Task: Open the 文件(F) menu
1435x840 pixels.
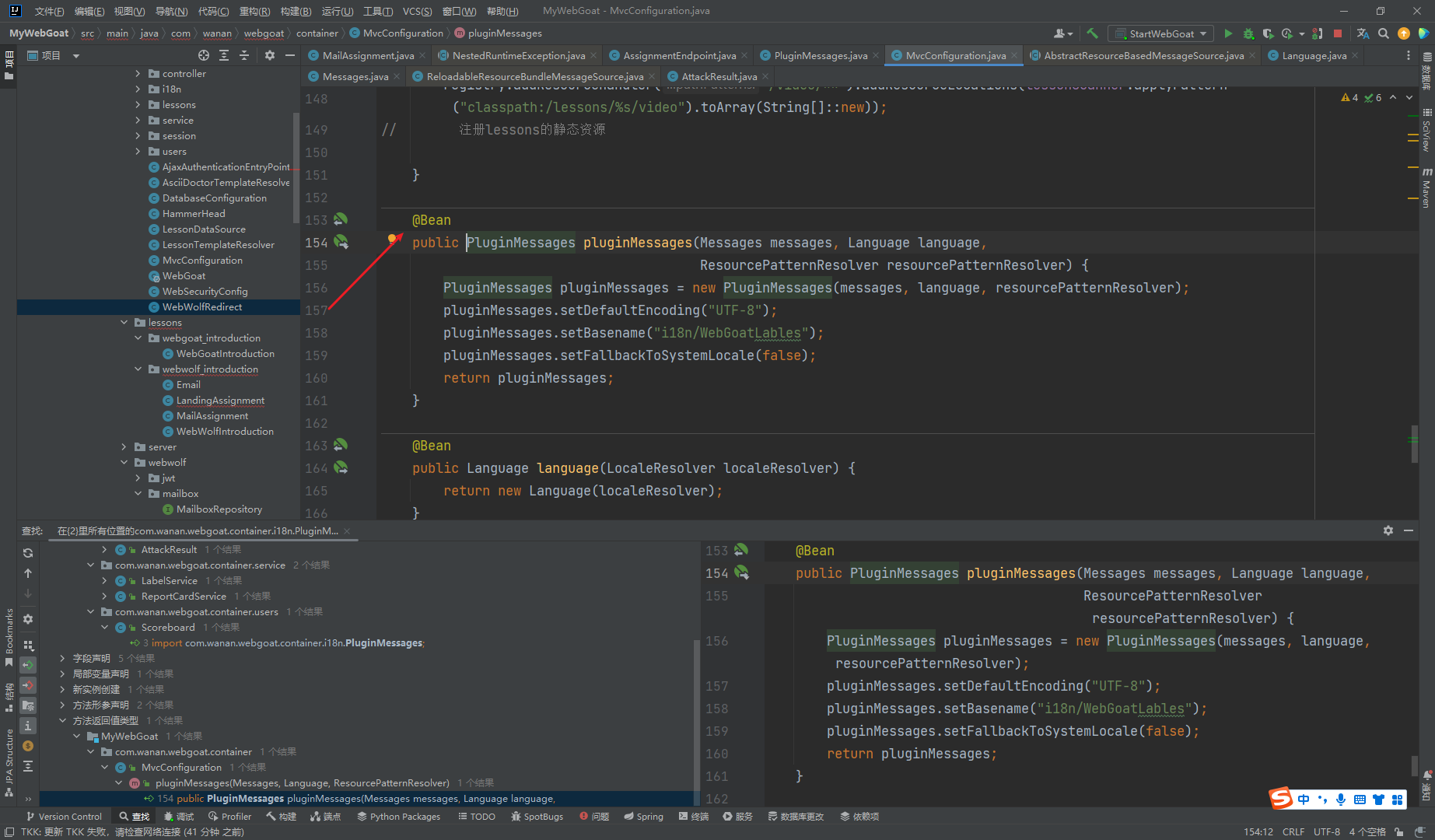Action: click(x=49, y=11)
